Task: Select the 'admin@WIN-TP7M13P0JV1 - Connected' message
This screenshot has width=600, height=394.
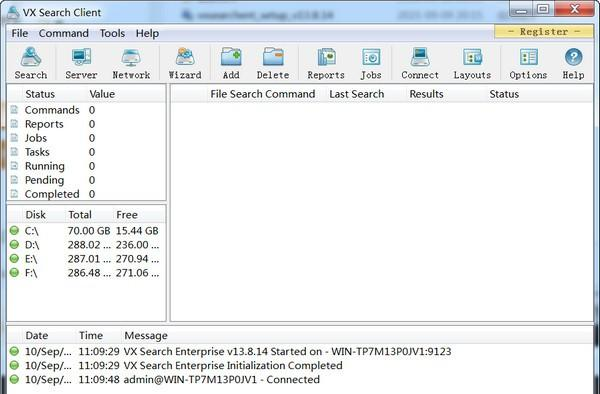Action: point(222,380)
